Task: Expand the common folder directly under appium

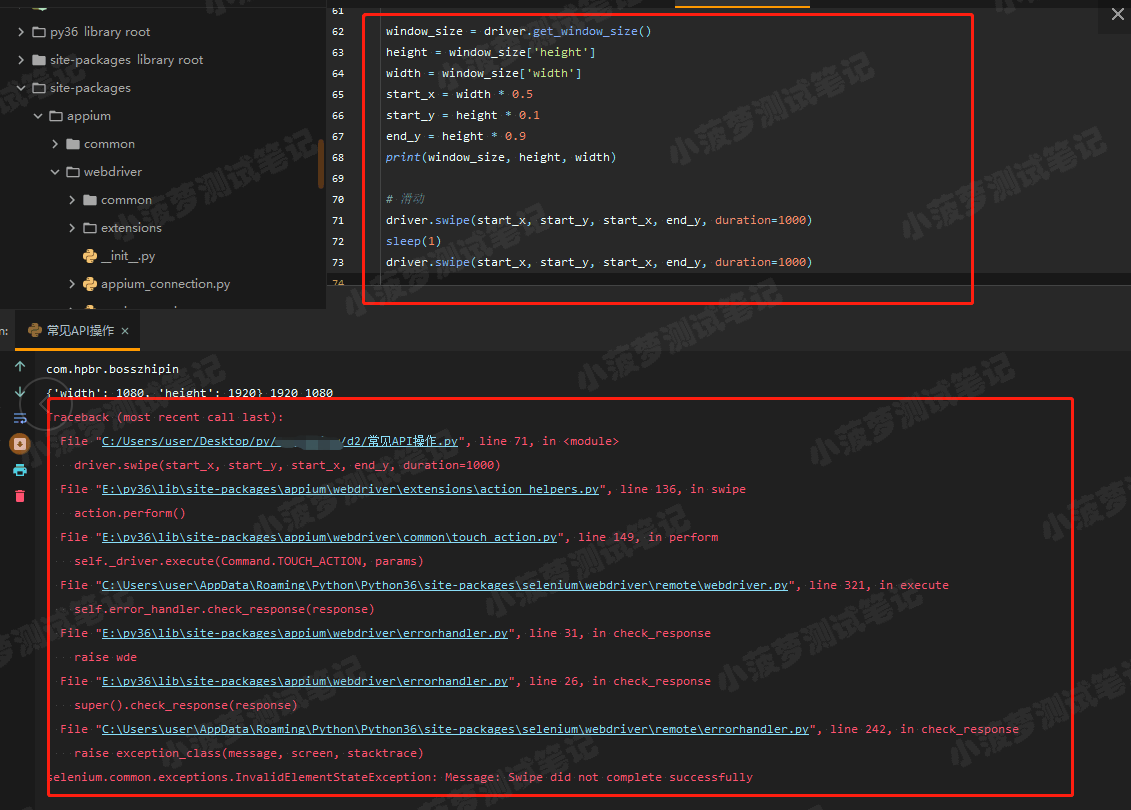Action: pos(55,144)
